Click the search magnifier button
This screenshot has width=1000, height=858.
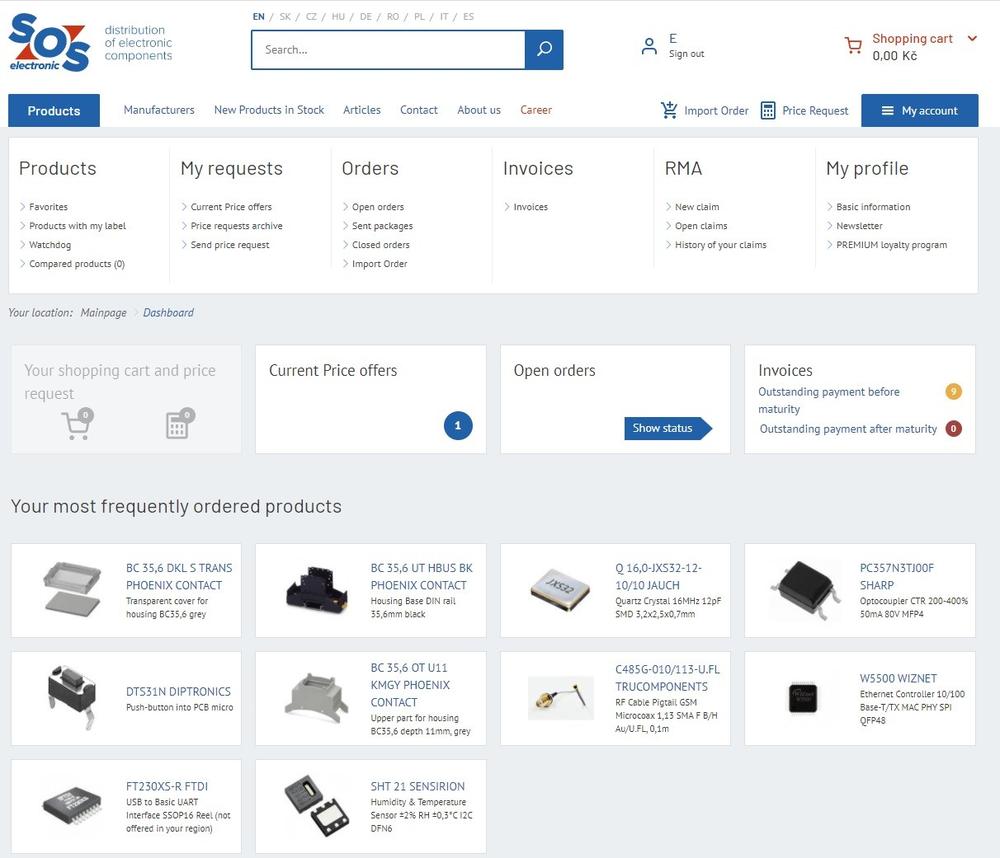[x=544, y=50]
